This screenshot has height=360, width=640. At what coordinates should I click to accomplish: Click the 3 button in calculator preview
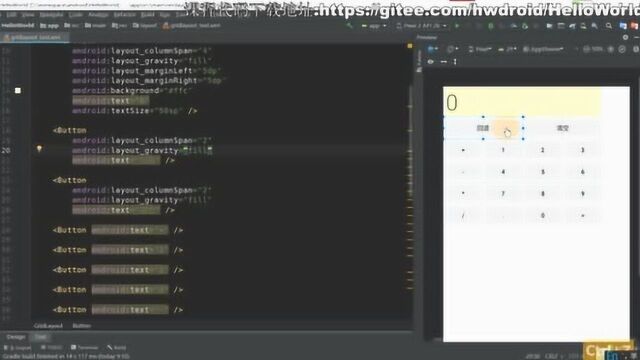click(582, 150)
